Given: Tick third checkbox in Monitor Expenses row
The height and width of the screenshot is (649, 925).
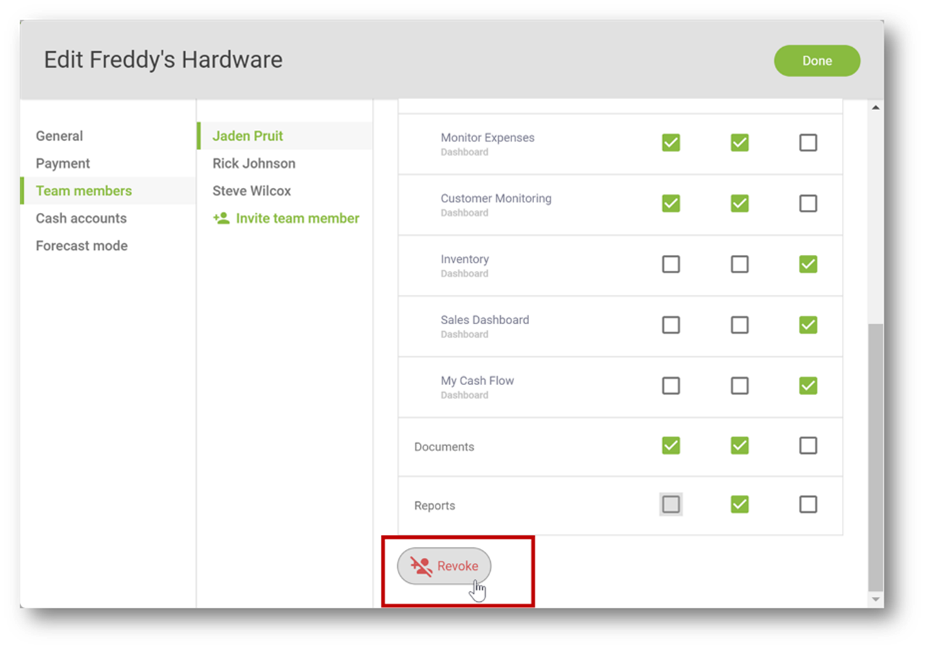Looking at the screenshot, I should pos(808,143).
